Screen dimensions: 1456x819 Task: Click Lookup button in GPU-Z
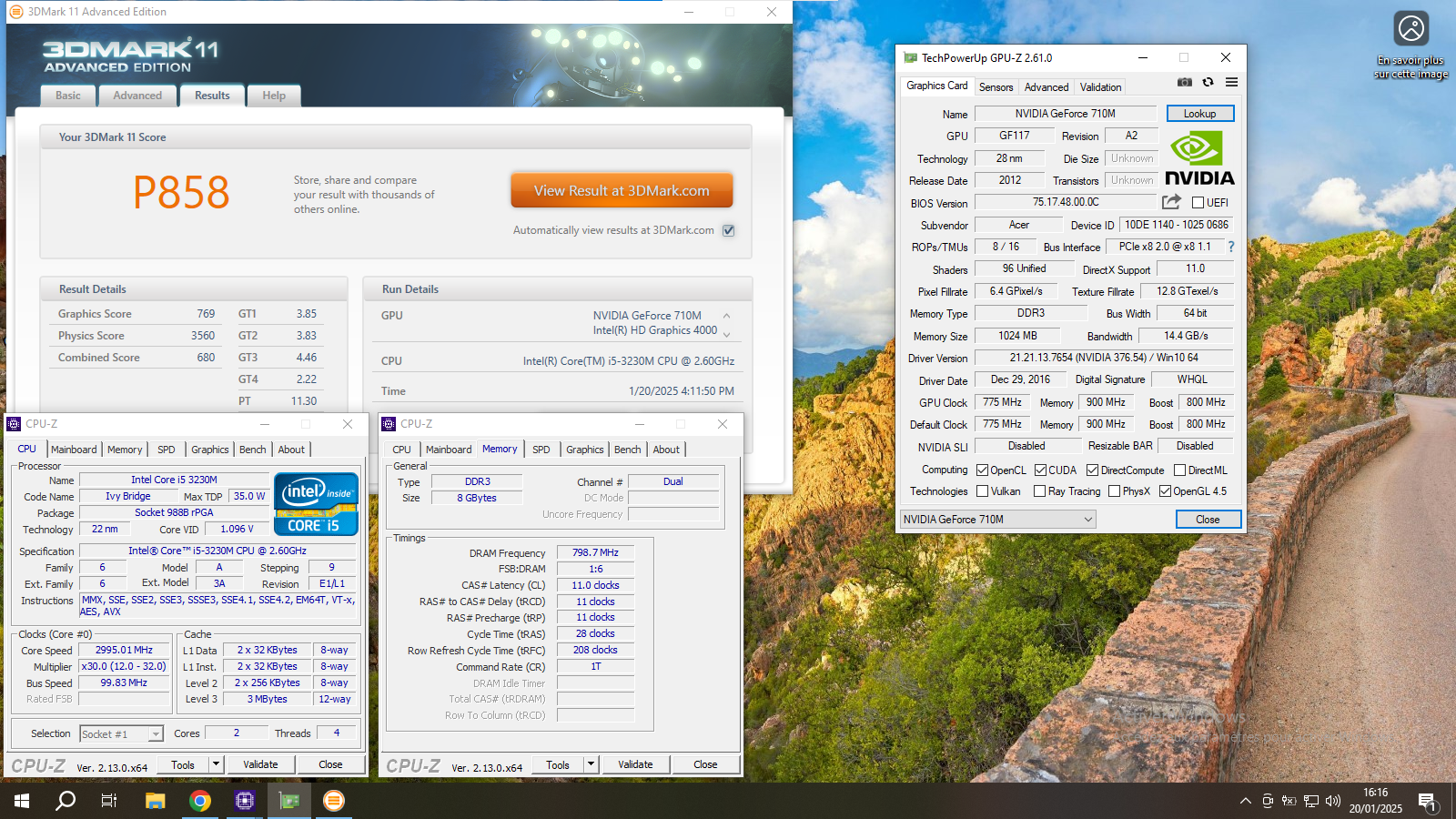(x=1199, y=114)
